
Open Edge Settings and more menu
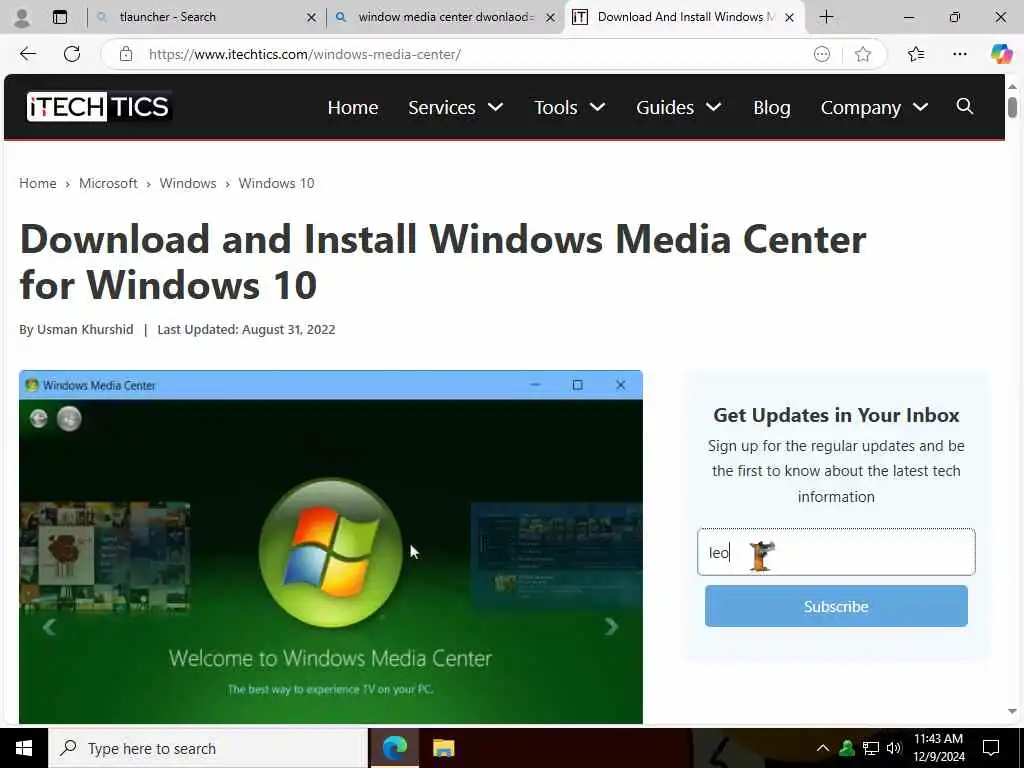[x=959, y=54]
